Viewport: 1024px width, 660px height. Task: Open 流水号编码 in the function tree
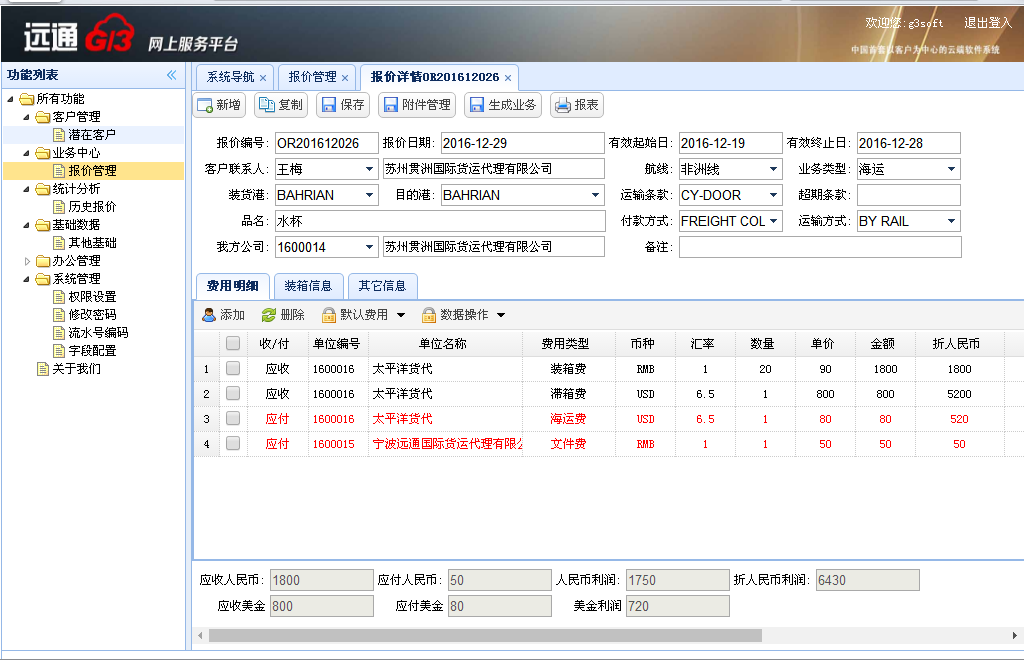[x=98, y=332]
